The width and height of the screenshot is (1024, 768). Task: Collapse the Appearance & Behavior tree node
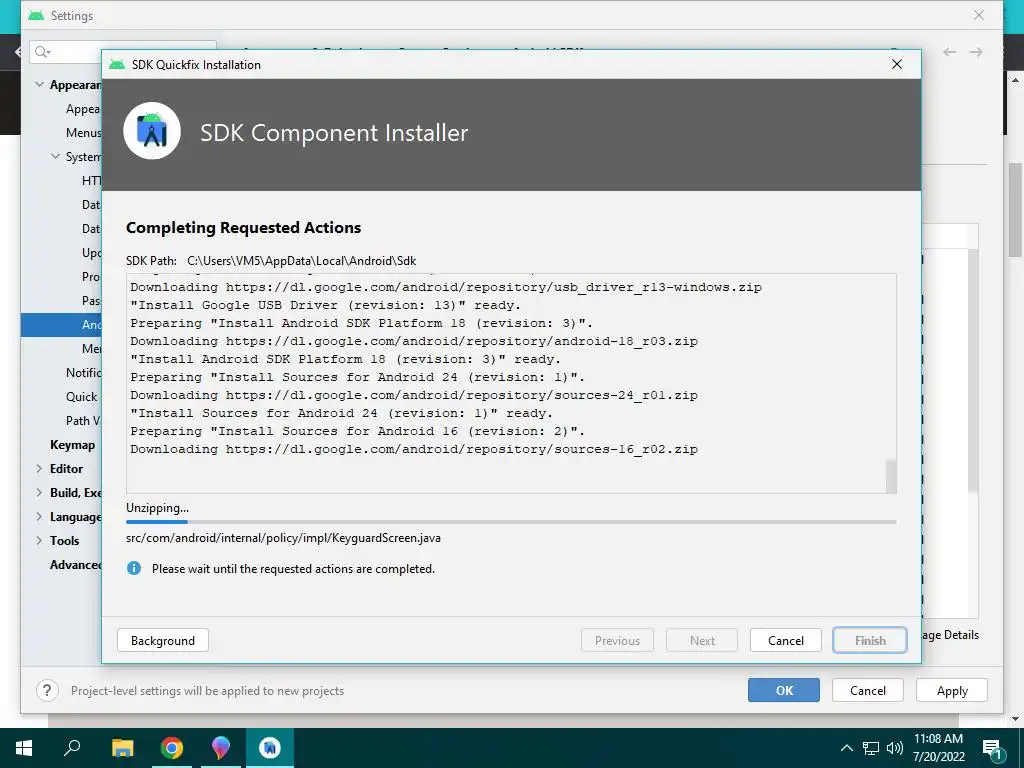click(39, 84)
